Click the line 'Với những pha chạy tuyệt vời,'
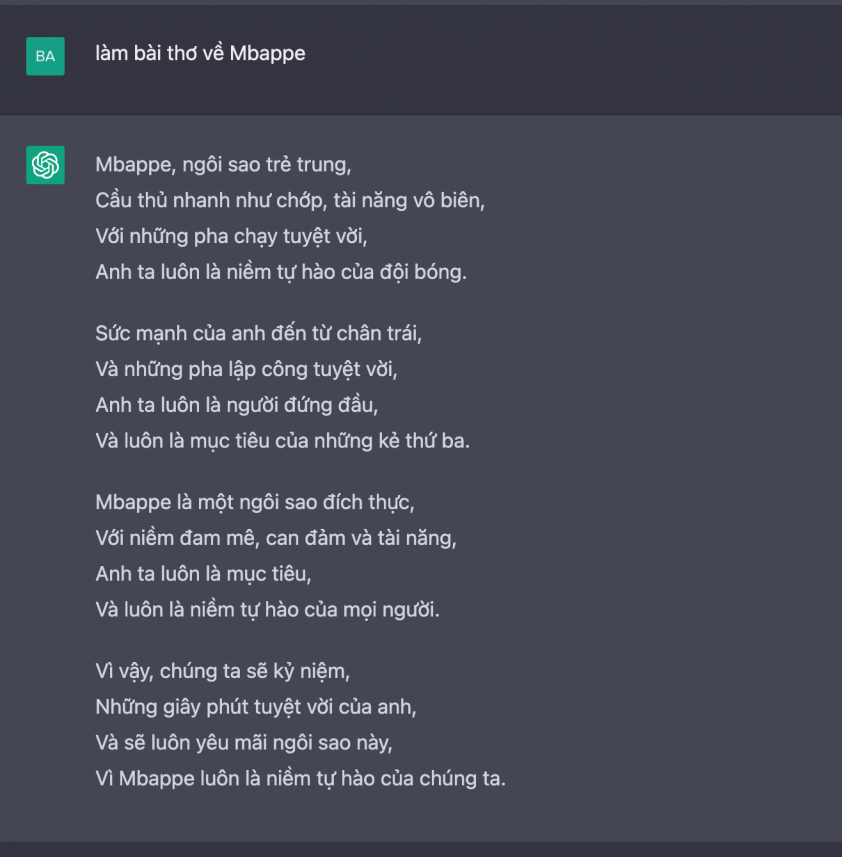 pyautogui.click(x=231, y=236)
